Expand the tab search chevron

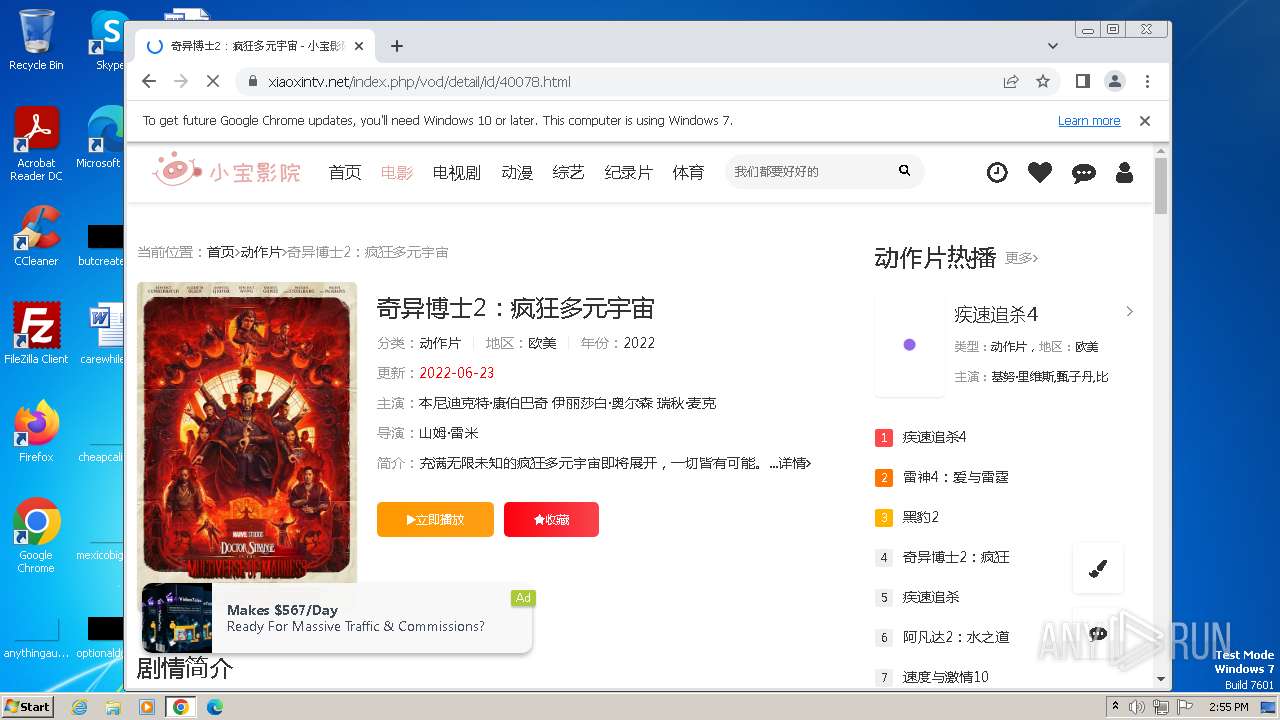[1053, 46]
